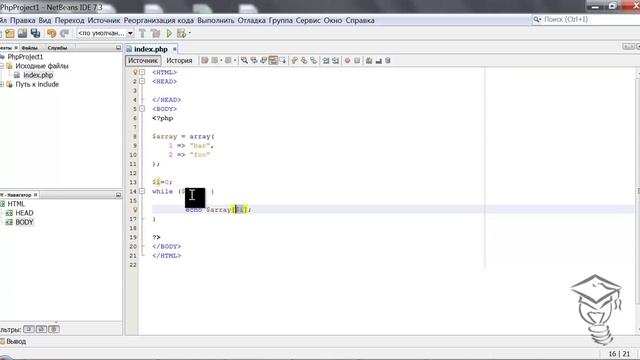Click the Find Selection magnifier icon
Image resolution: width=640 pixels, height=360 pixels.
coord(244,60)
